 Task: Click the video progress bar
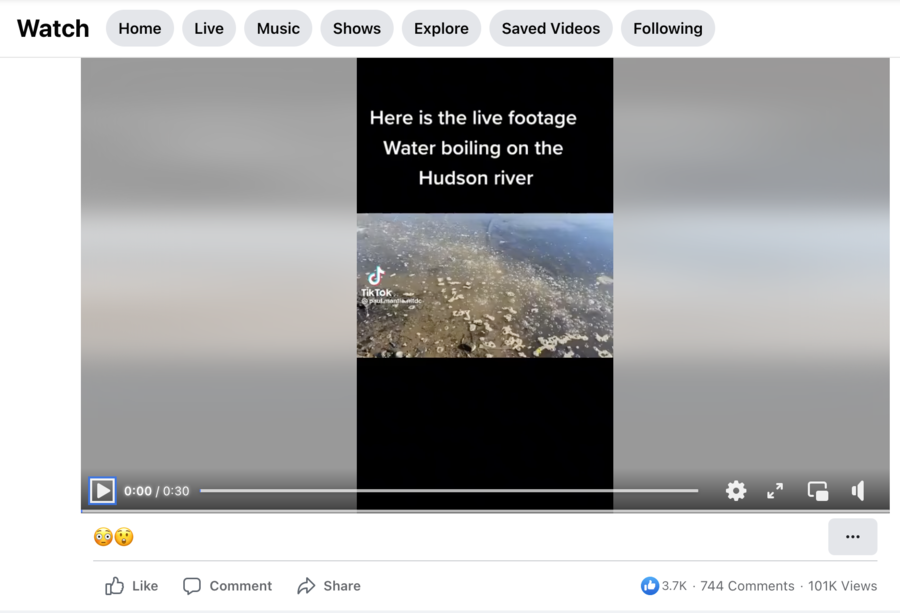pyautogui.click(x=449, y=491)
